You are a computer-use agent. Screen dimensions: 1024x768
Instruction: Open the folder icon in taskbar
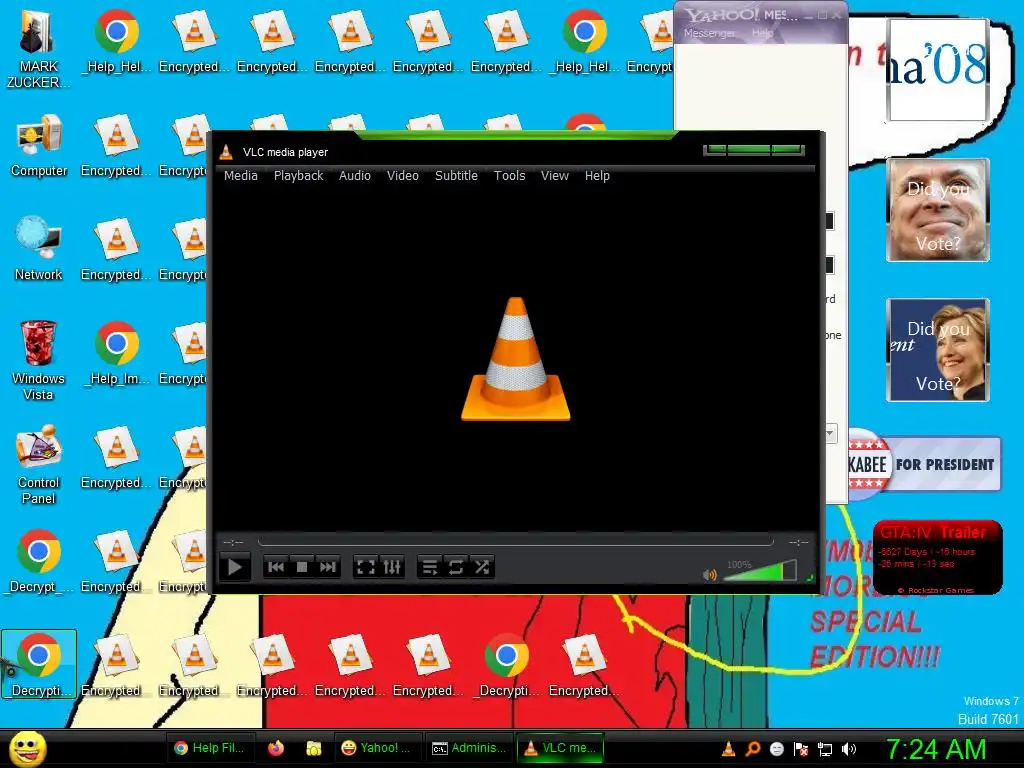point(313,748)
